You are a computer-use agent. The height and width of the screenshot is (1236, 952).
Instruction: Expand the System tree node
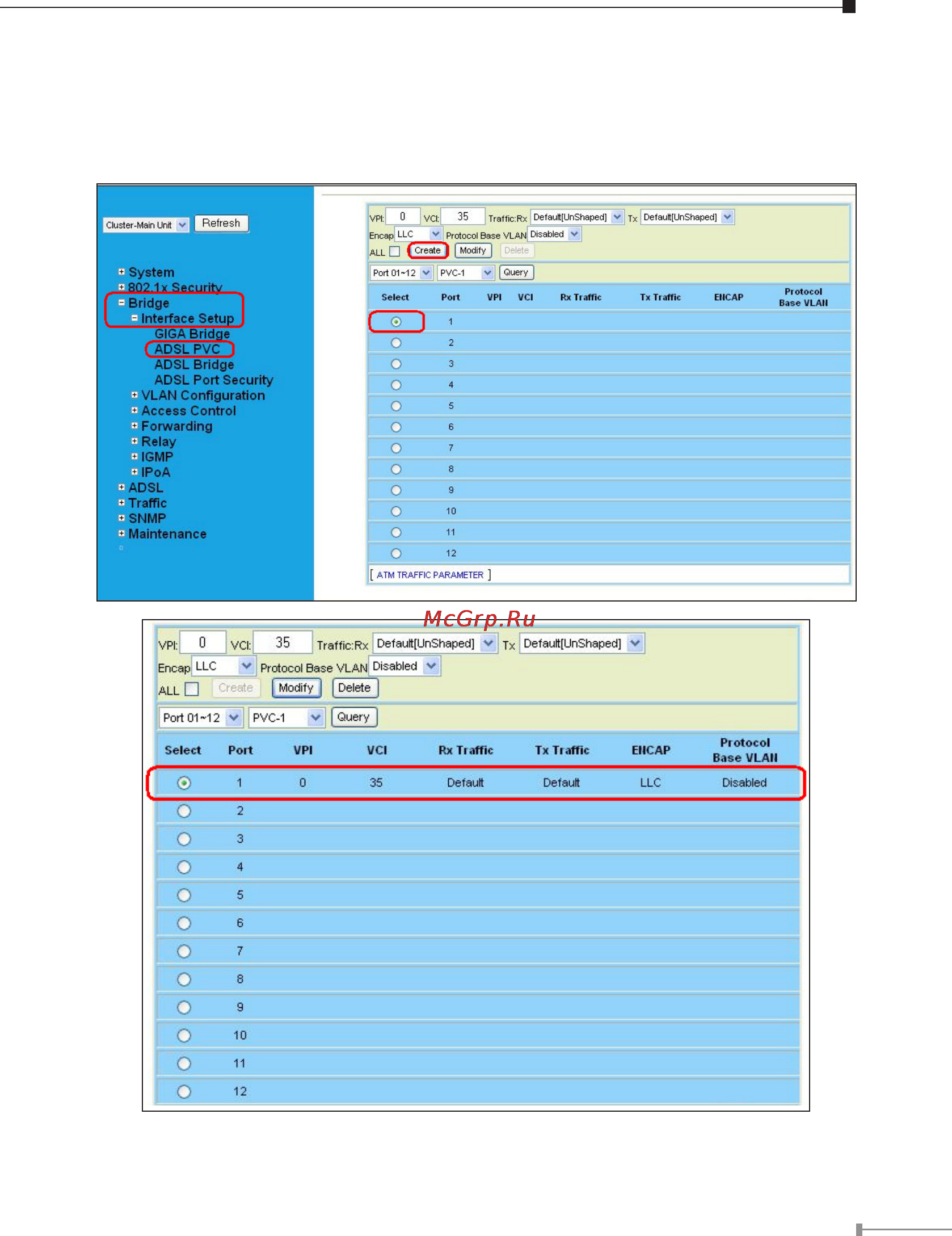(121, 272)
